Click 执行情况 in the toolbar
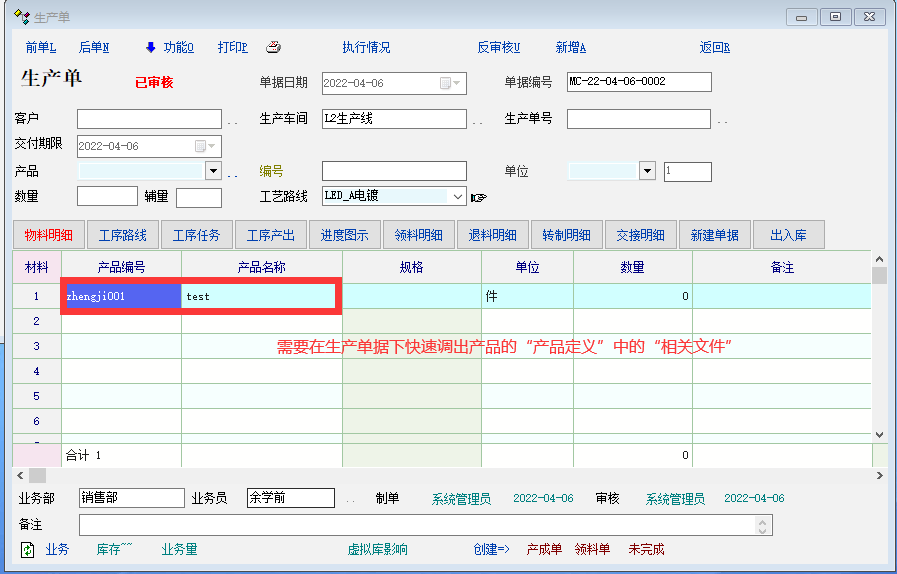The height and width of the screenshot is (574, 897). (x=366, y=47)
